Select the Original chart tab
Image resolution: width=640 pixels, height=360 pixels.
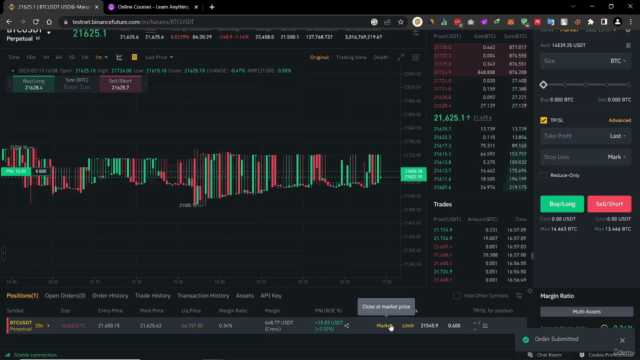pos(319,58)
